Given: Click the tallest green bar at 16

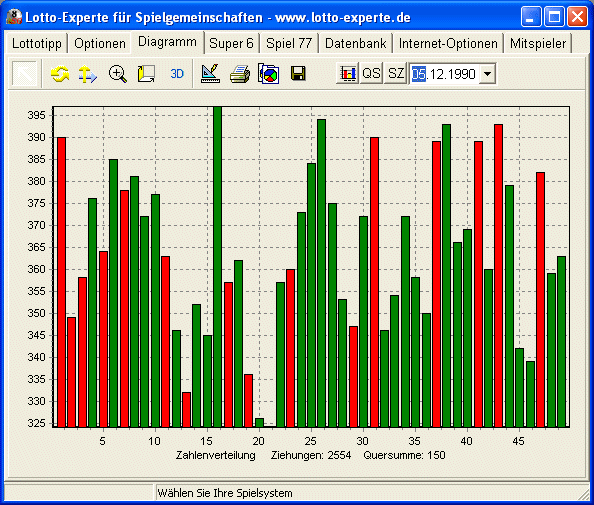Looking at the screenshot, I should 217,267.
